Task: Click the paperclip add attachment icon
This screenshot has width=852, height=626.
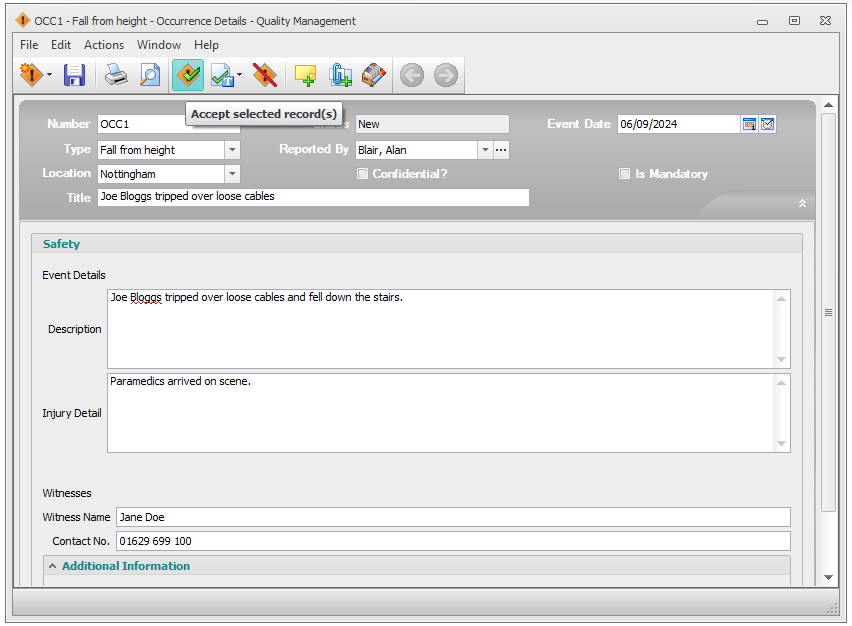Action: tap(340, 75)
